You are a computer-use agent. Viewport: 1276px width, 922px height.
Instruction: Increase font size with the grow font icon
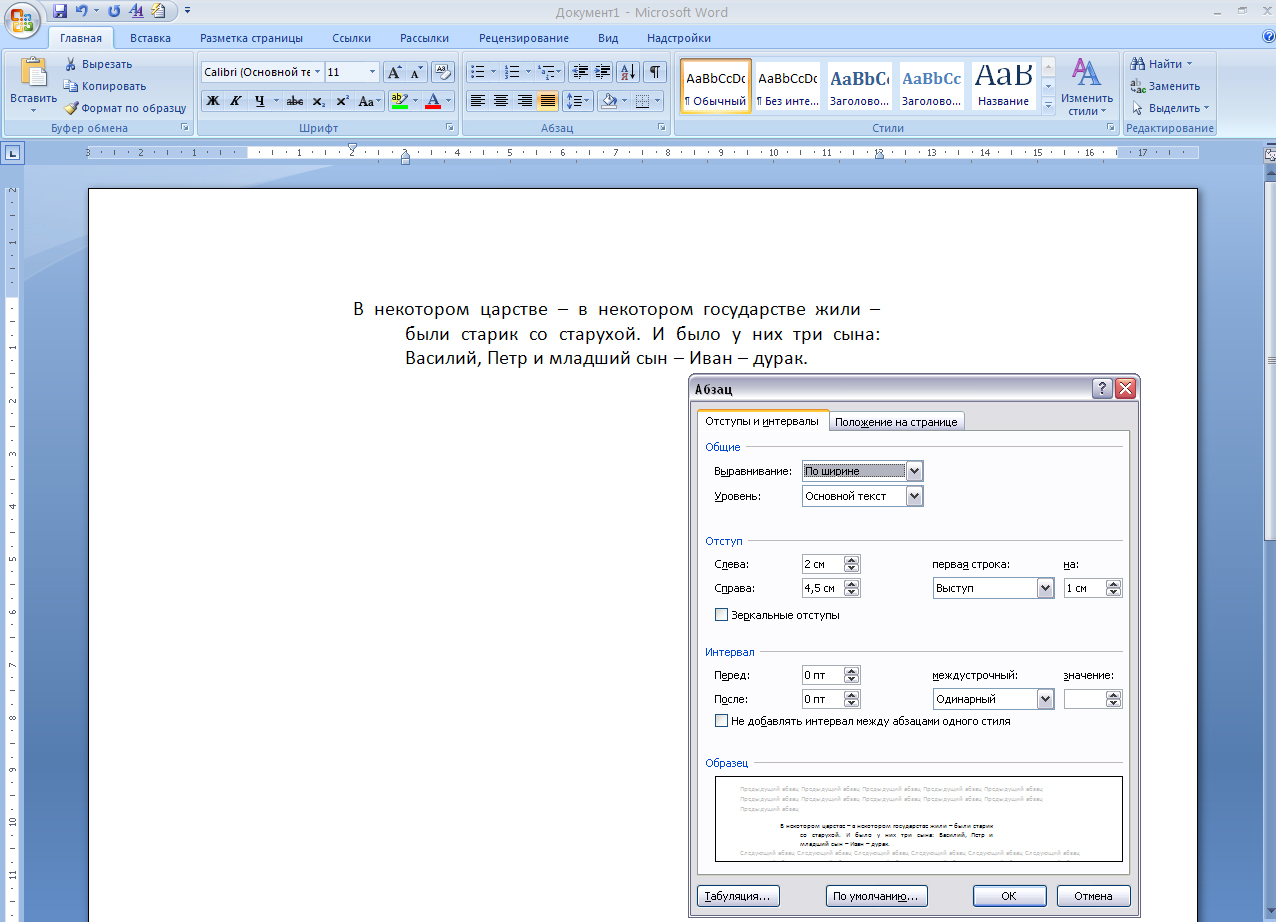394,72
